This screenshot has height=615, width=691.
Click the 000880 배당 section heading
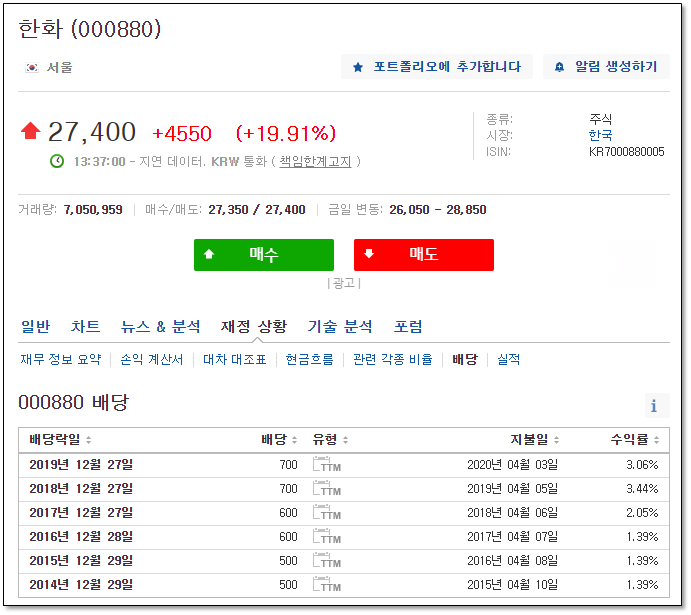[73, 402]
